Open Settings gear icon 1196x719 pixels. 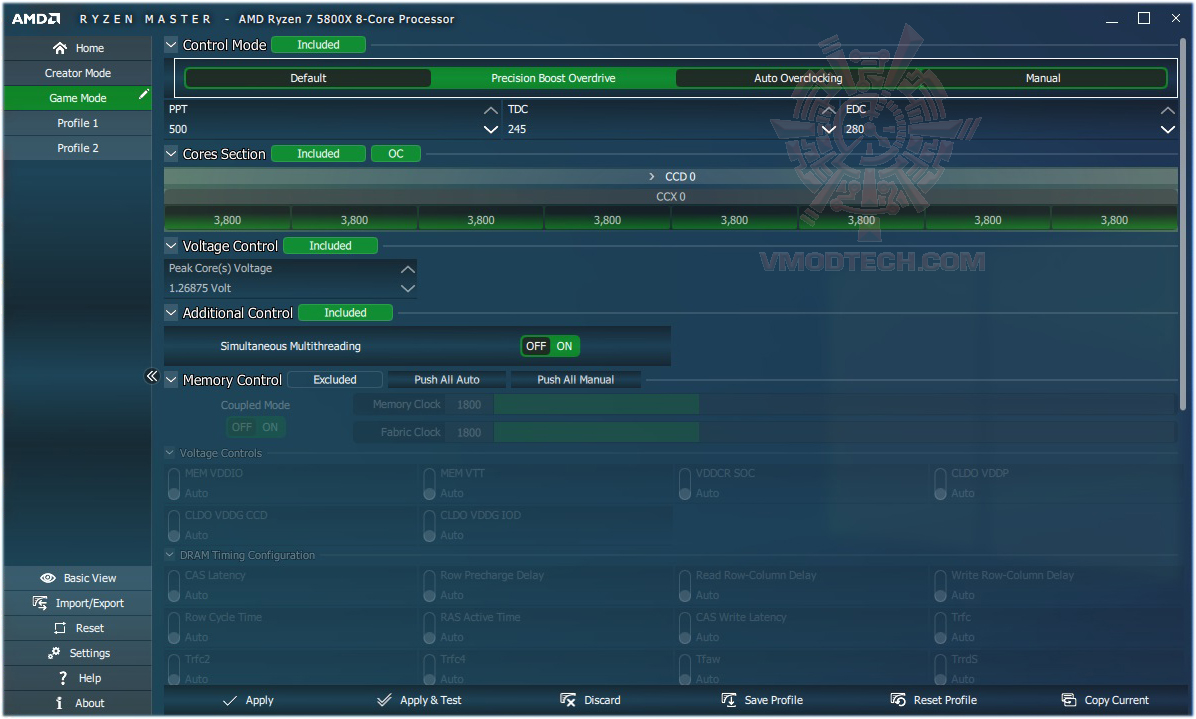(x=54, y=653)
